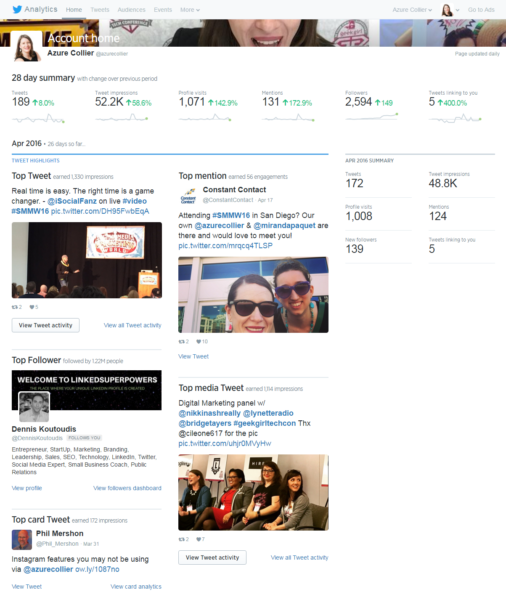
Task: Click the Twitter bird logo
Action: 17,9
